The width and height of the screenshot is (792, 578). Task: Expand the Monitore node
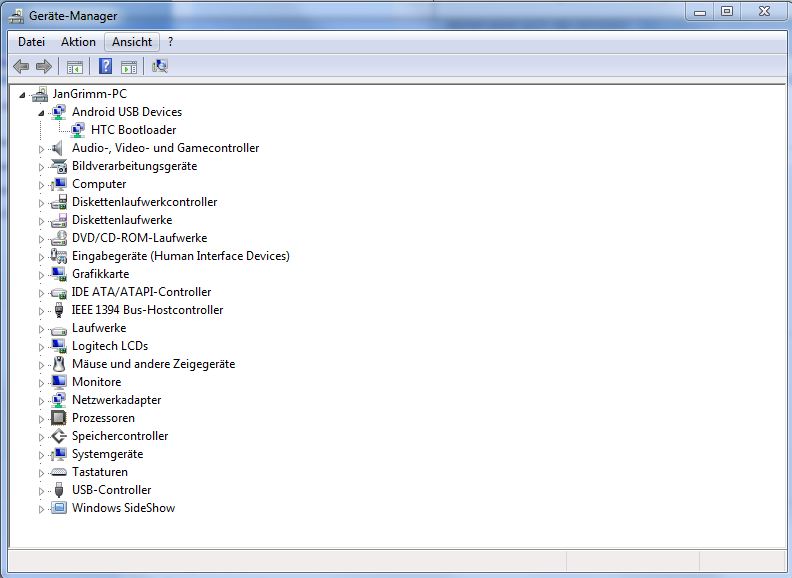coord(41,383)
